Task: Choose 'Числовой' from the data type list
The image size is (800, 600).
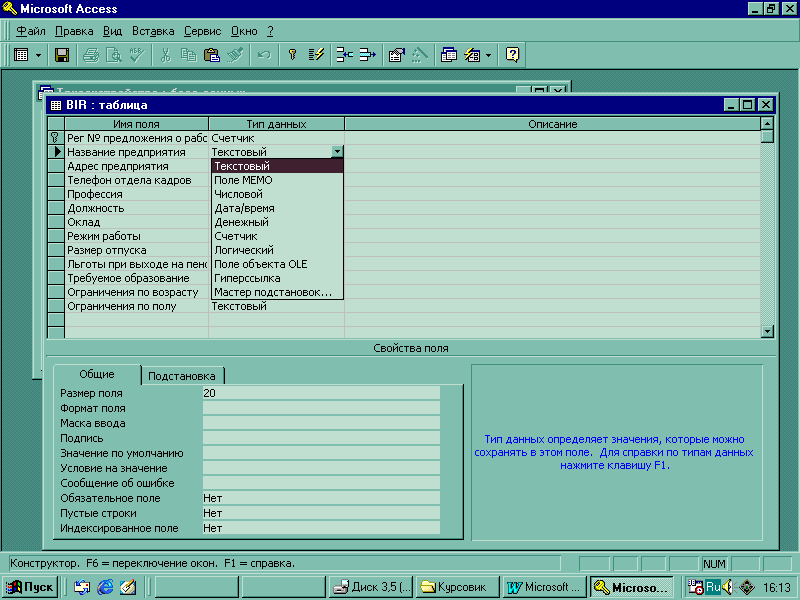Action: [238, 194]
